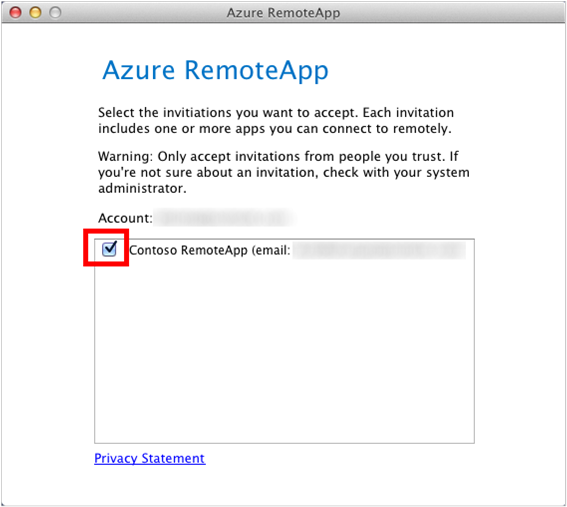Screen dimensions: 567x507
Task: Click the Account: label
Action: 125,218
